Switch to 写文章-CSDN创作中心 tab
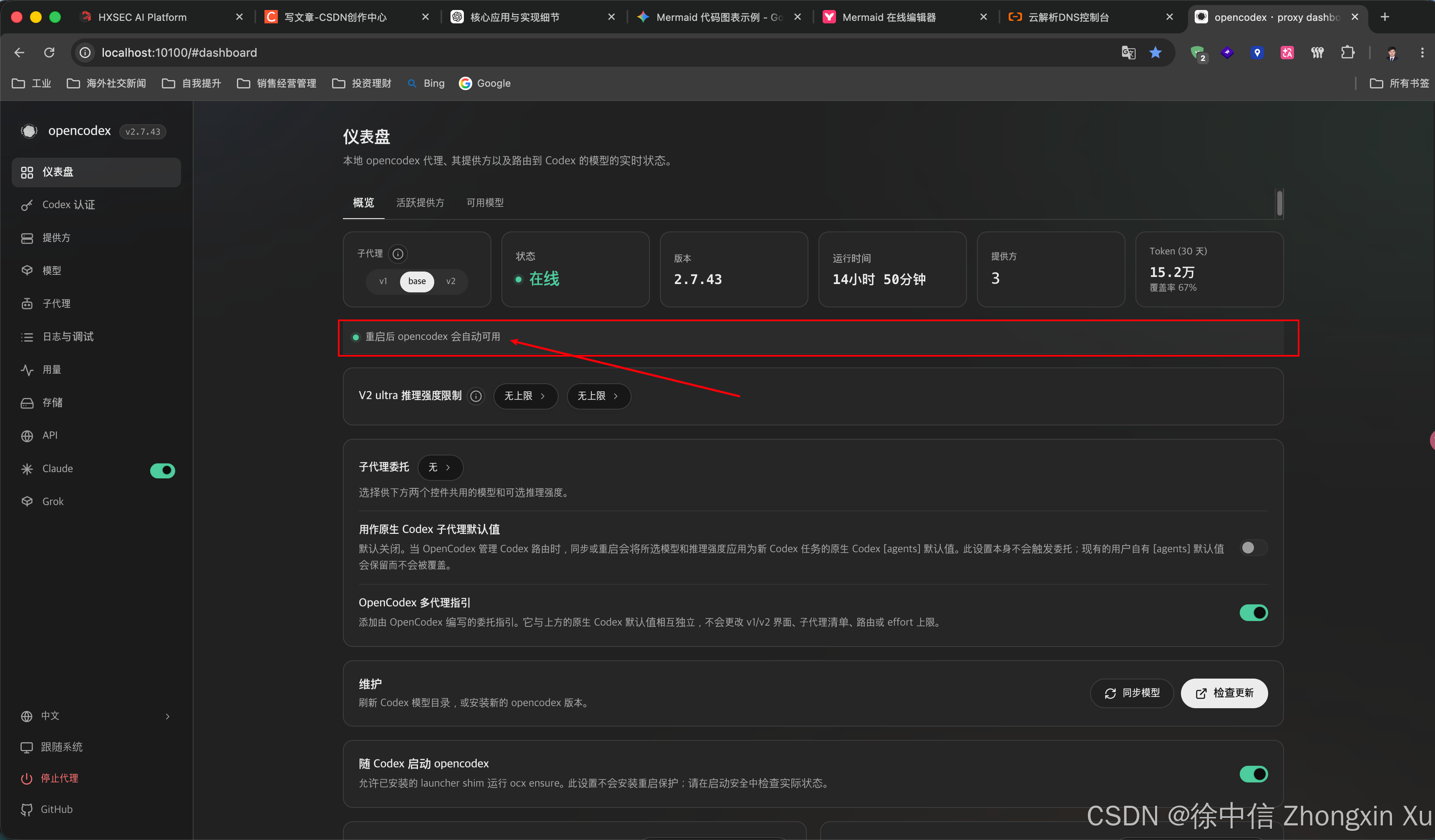 347,17
